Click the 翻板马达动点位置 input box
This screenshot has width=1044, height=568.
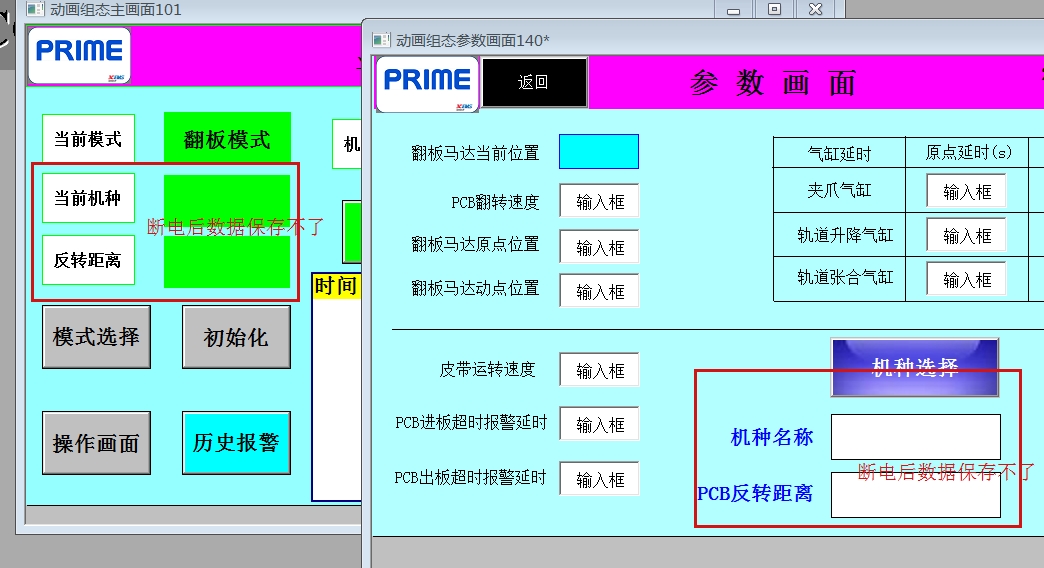coord(599,290)
